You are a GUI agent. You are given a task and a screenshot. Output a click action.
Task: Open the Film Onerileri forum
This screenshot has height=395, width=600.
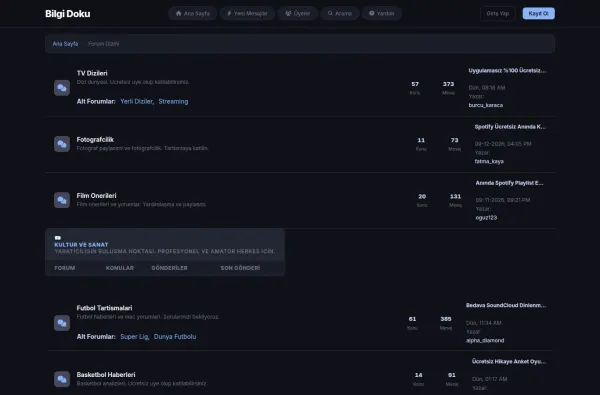click(96, 196)
